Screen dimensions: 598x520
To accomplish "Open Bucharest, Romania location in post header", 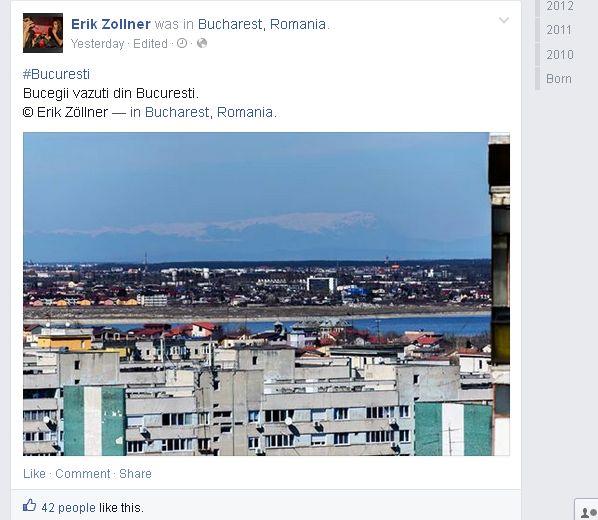I will pyautogui.click(x=262, y=24).
